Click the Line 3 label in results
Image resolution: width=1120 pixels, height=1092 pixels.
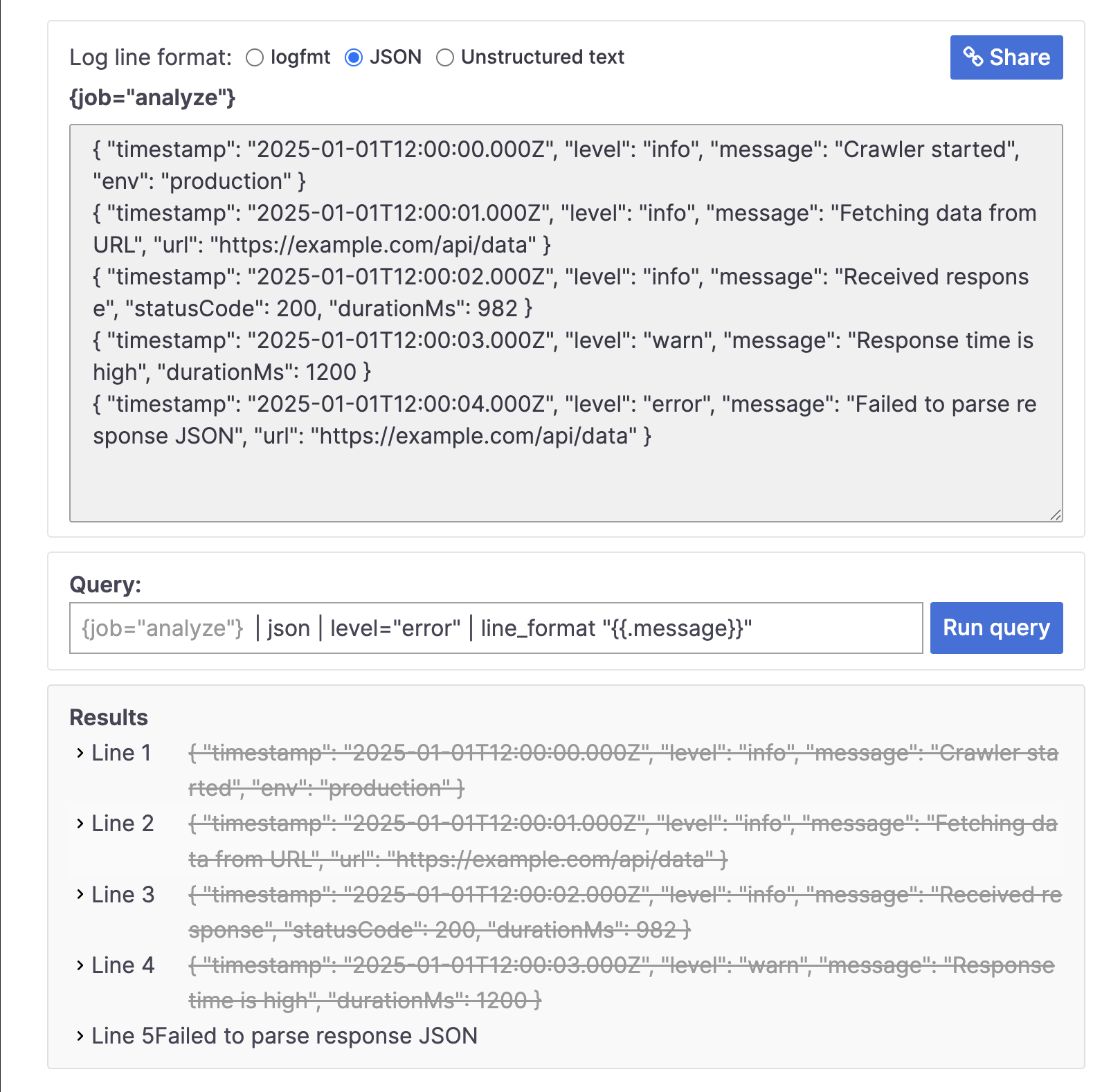123,895
